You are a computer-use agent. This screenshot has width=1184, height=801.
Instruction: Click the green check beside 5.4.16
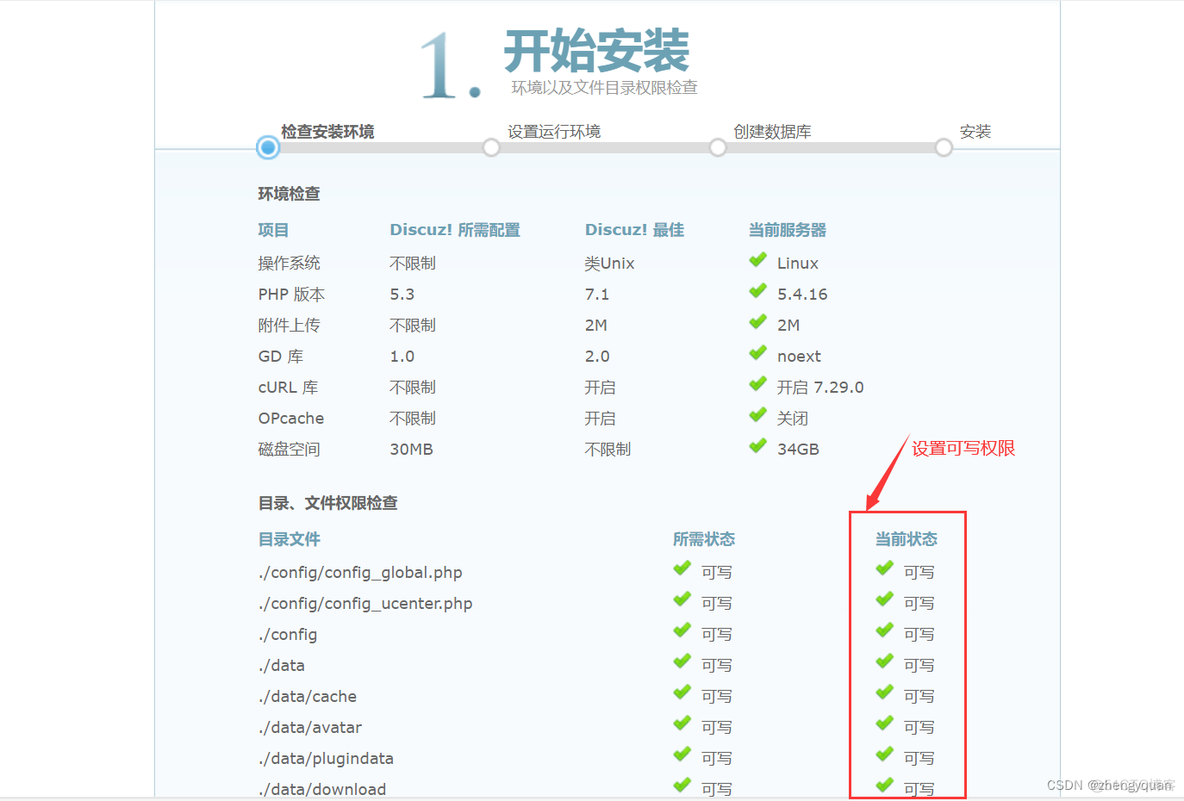758,291
